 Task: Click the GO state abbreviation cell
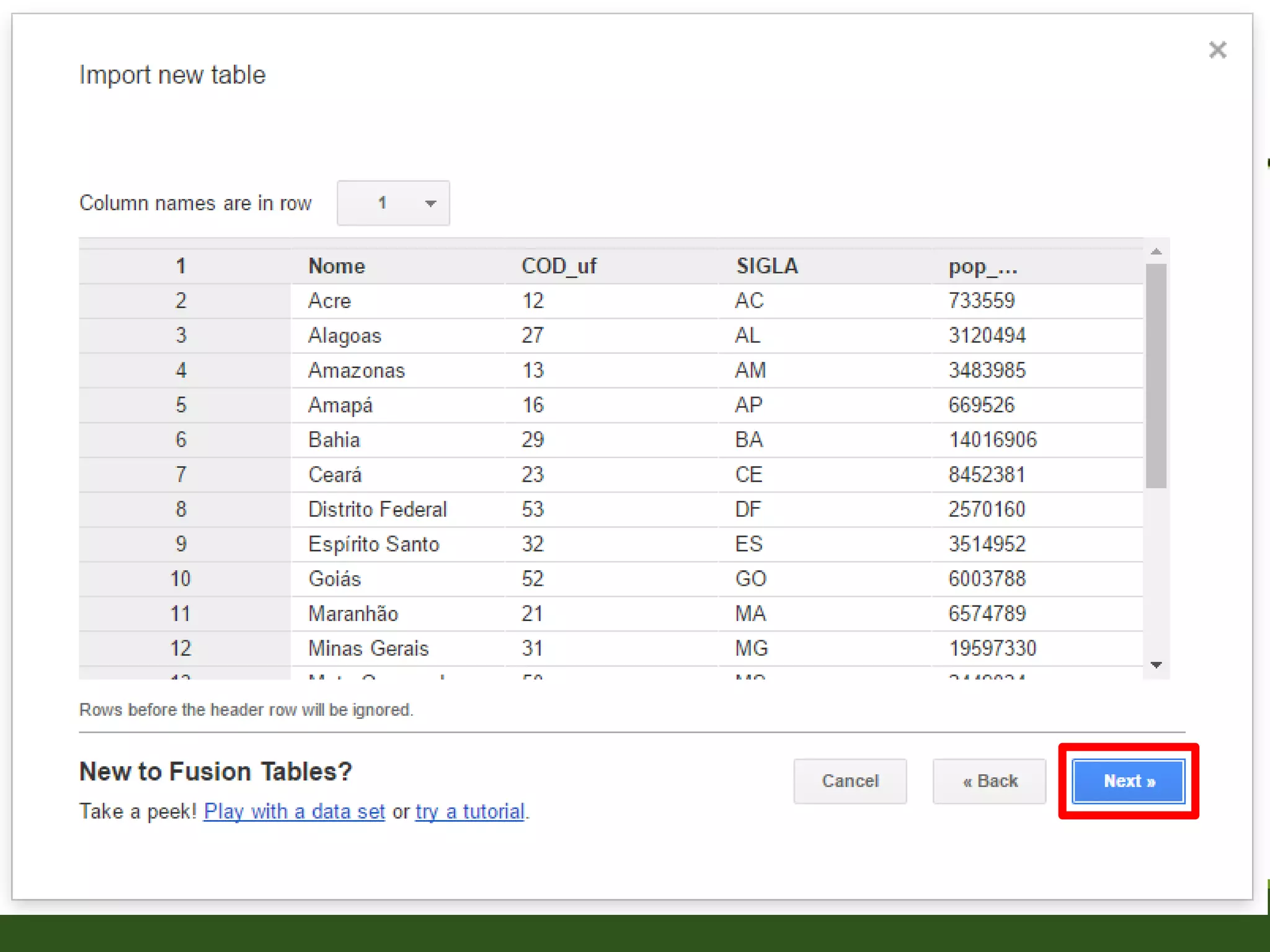pyautogui.click(x=750, y=579)
